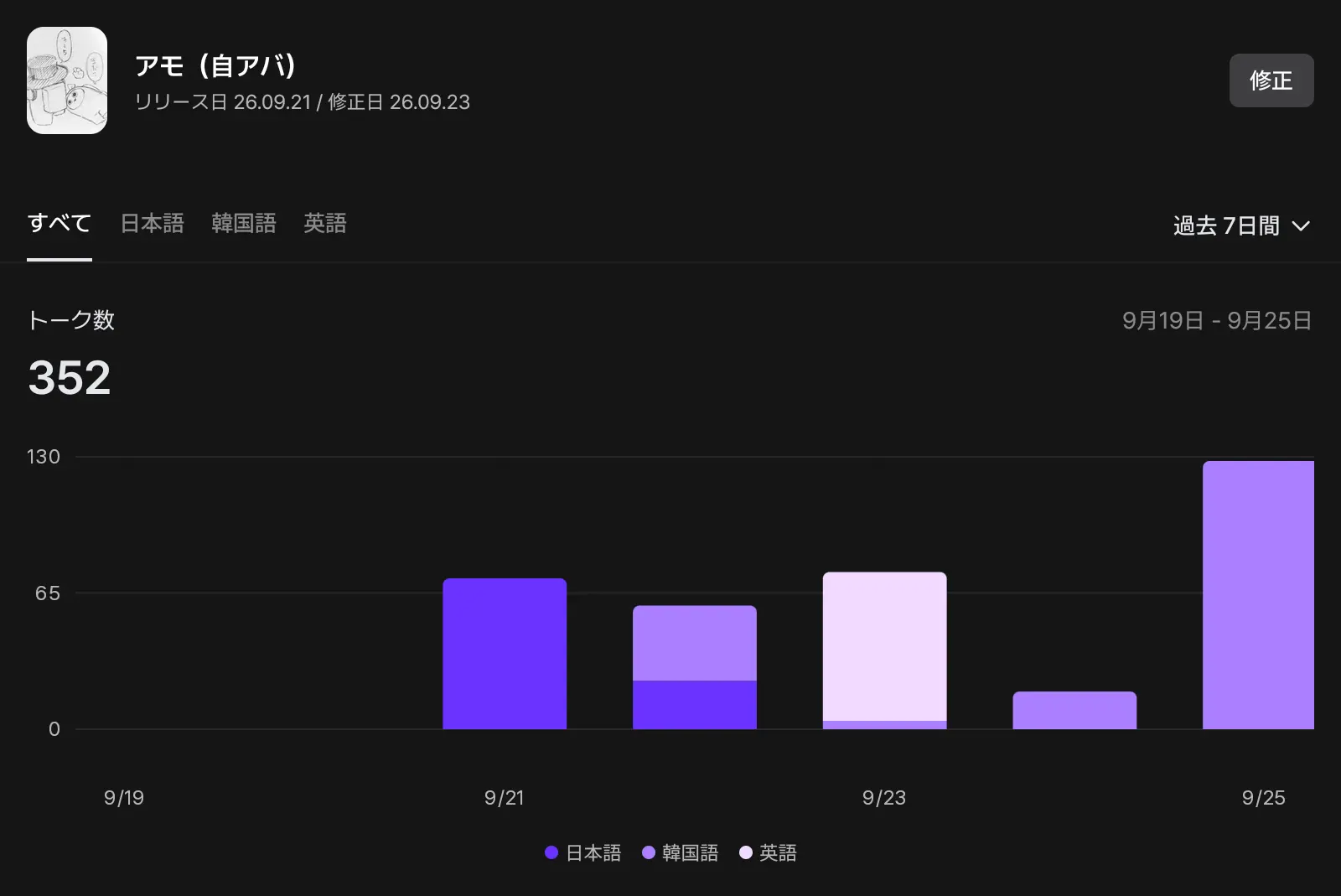1341x896 pixels.
Task: Open the 過去 7日間 period dropdown
Action: click(1241, 225)
